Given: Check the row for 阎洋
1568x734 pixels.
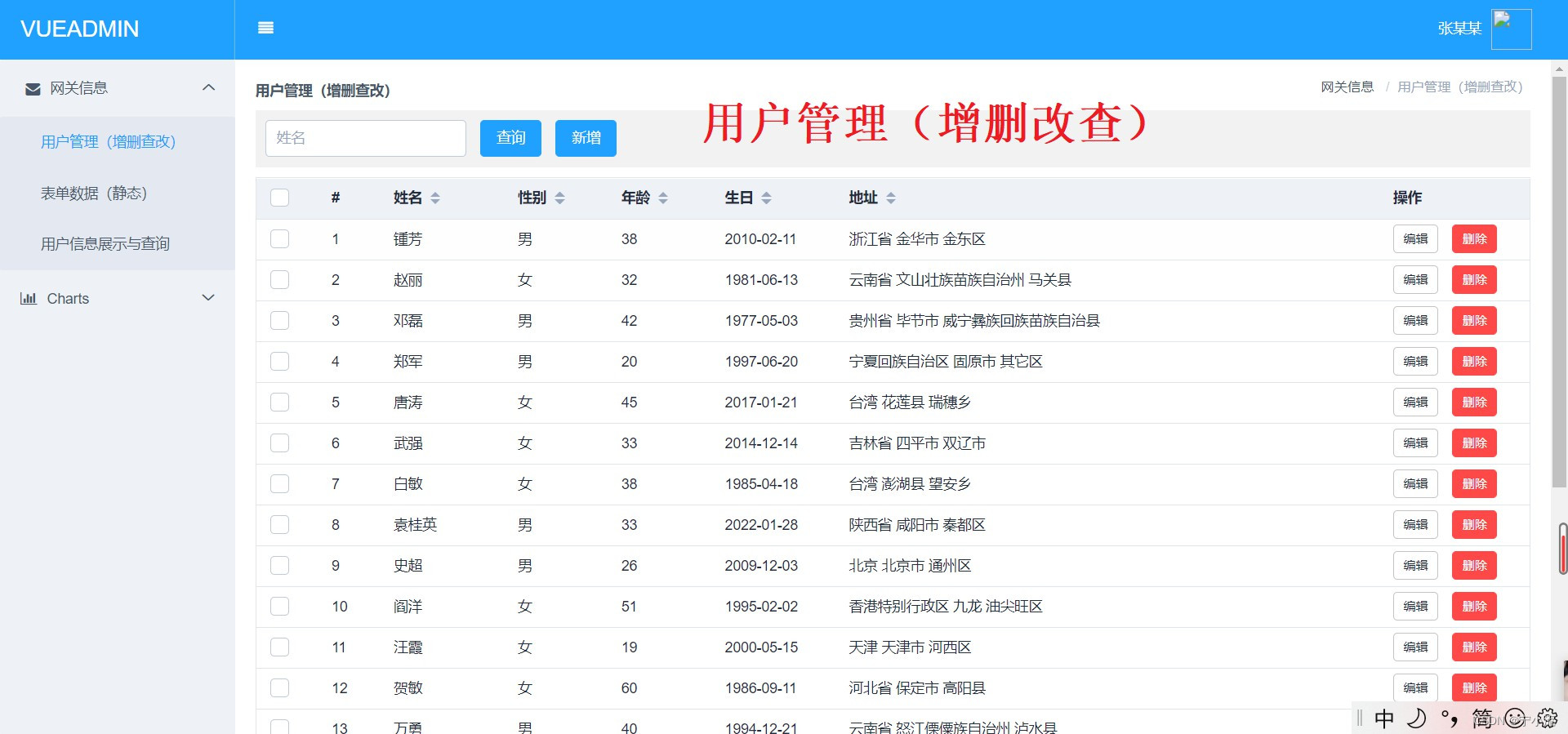Looking at the screenshot, I should coord(280,606).
